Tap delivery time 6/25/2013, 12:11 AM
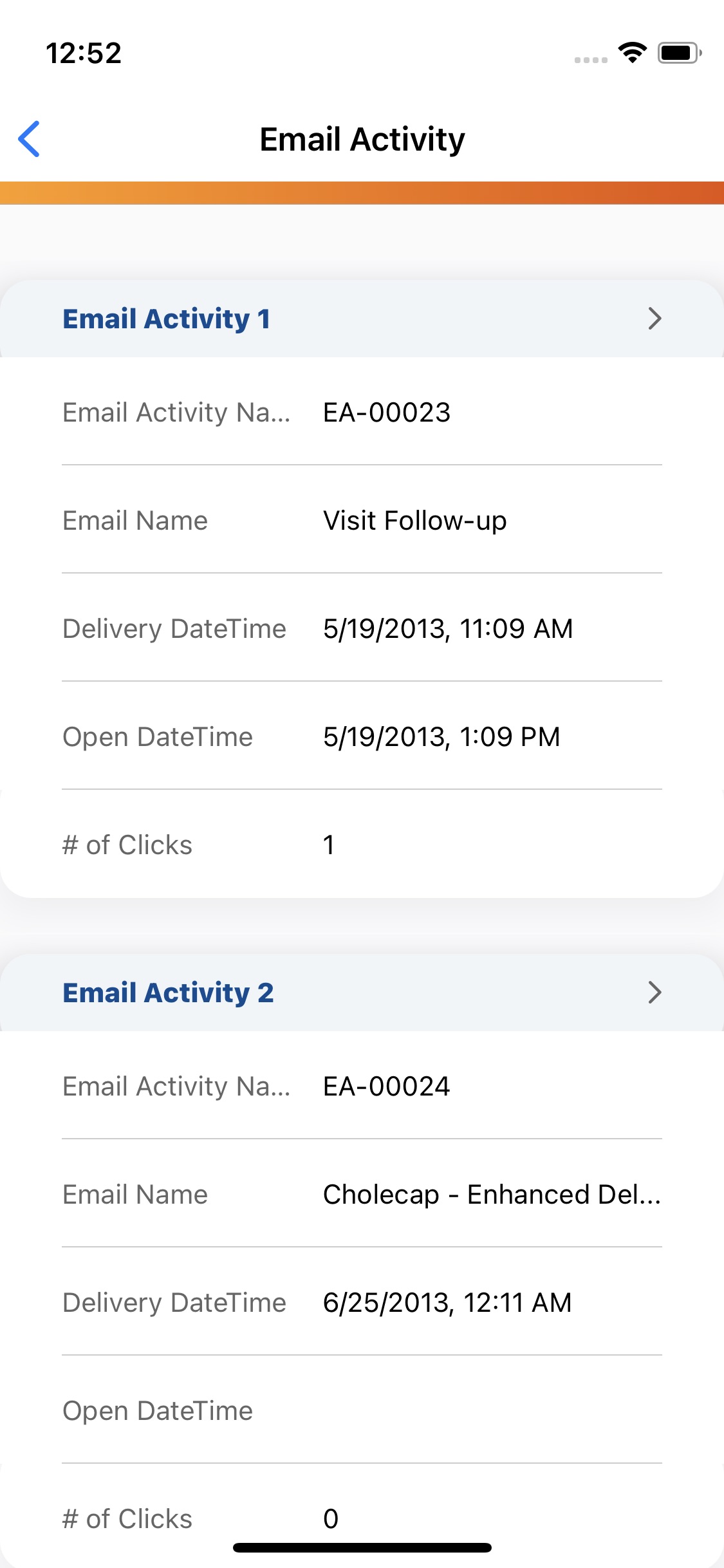Screen dimensions: 724x1568 [447, 1303]
